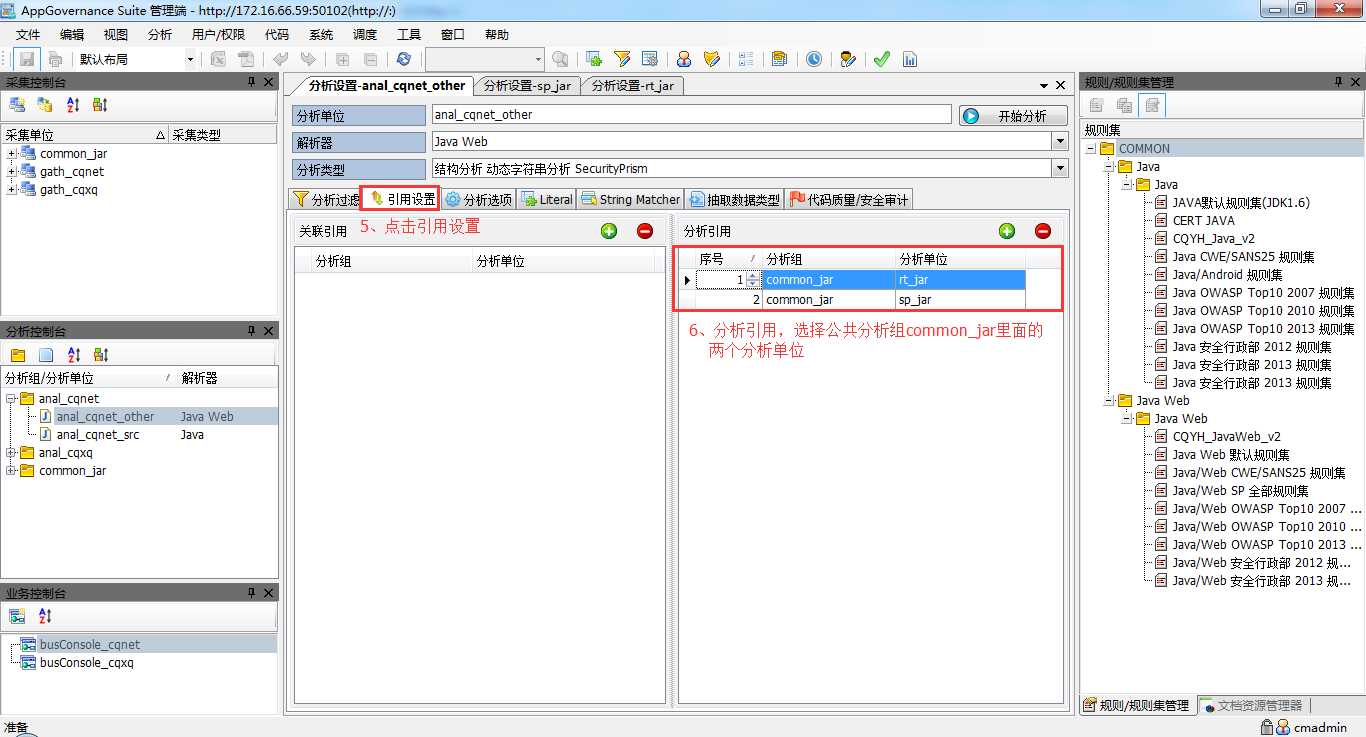Click the save icon in main toolbar
This screenshot has height=737, width=1366.
click(27, 59)
